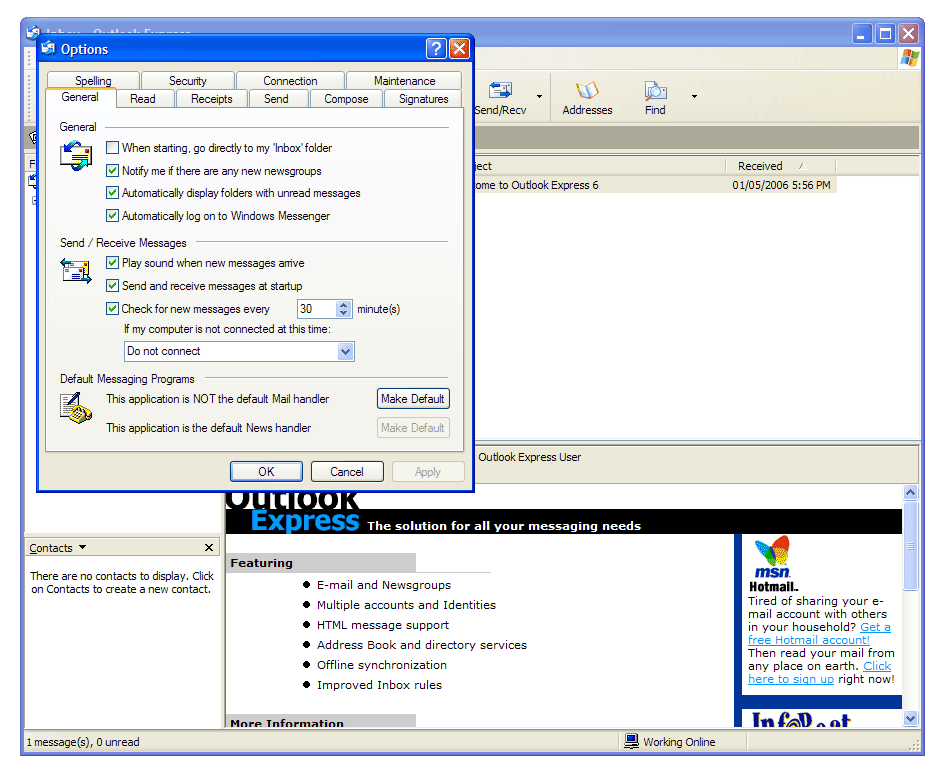
Task: Make default Mail handler button
Action: click(x=413, y=399)
